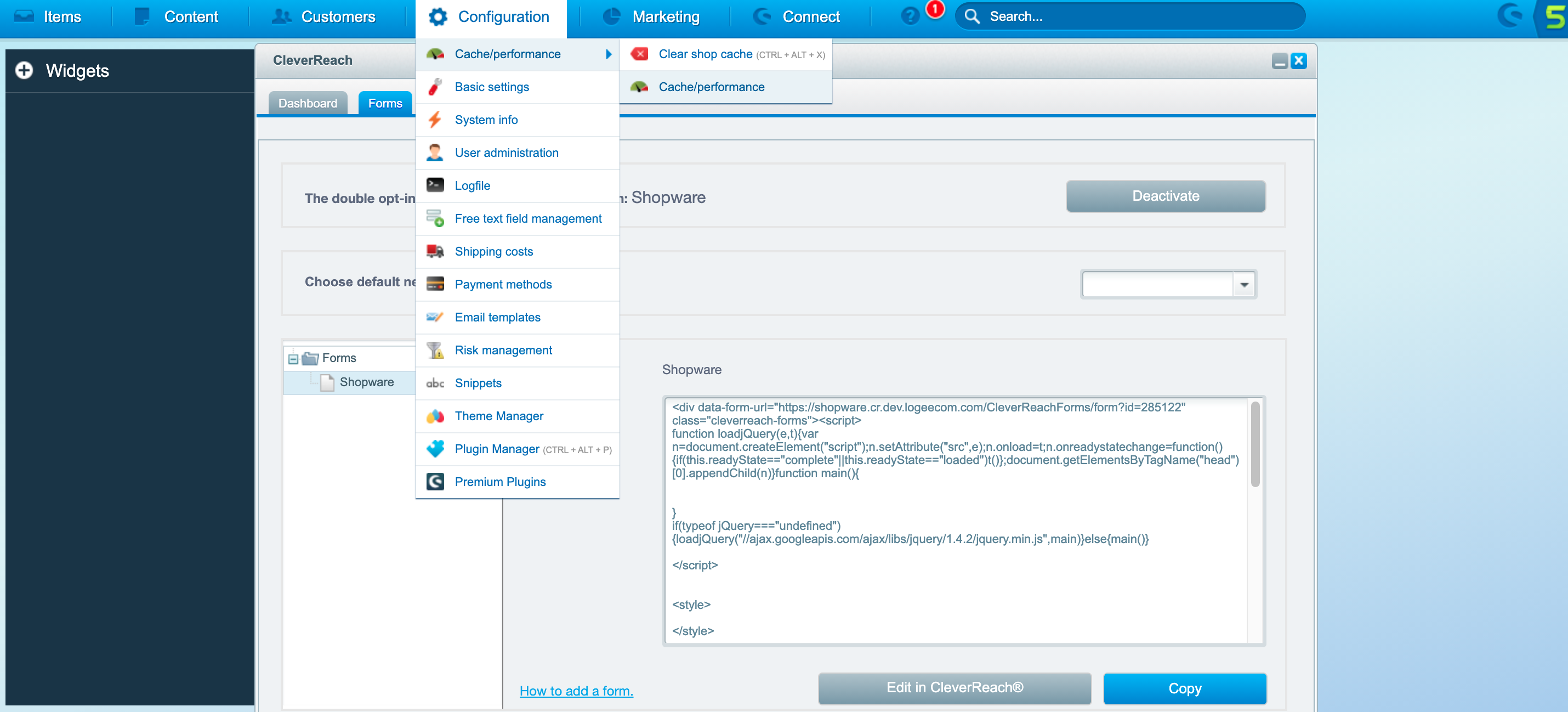Click the help question mark icon
Screen dimensions: 1568x712
[x=910, y=16]
